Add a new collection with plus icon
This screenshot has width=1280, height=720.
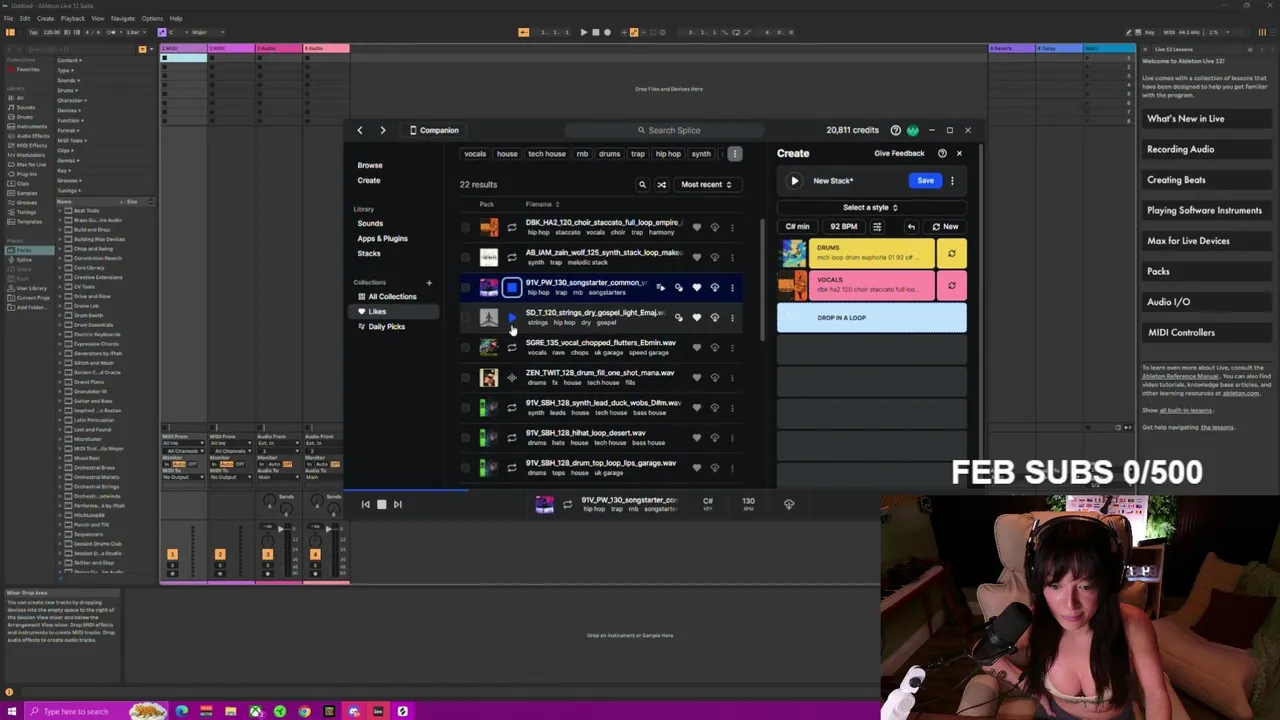pyautogui.click(x=429, y=282)
